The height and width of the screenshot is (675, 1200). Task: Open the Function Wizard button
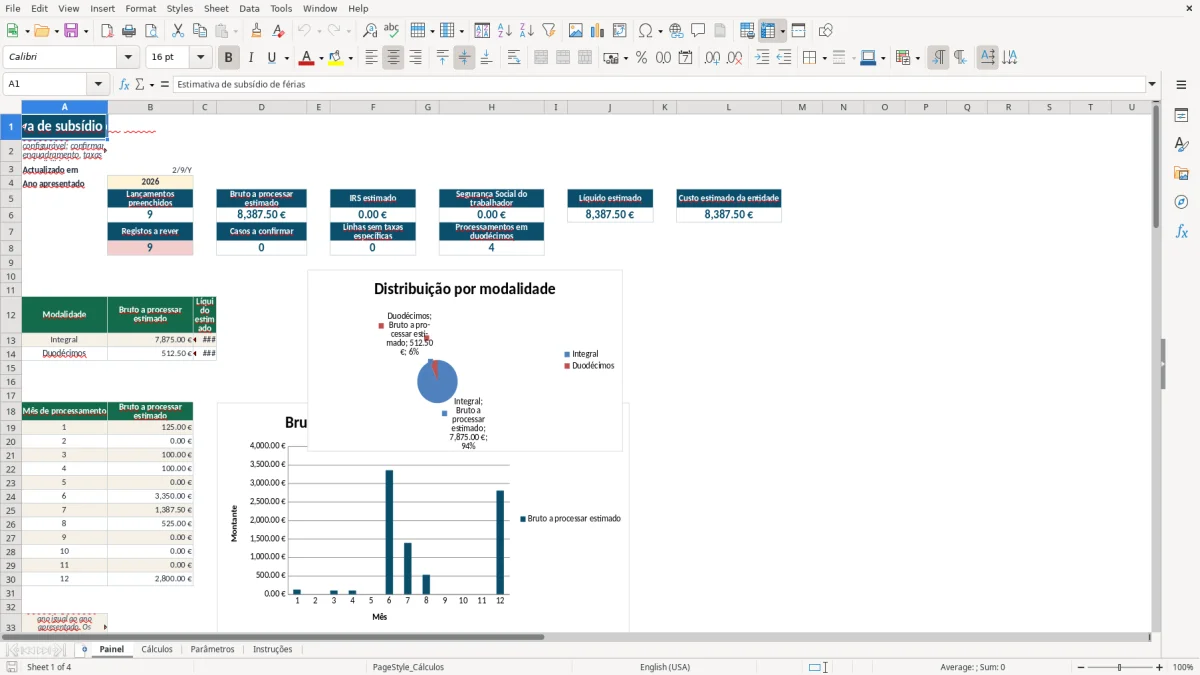pos(125,84)
